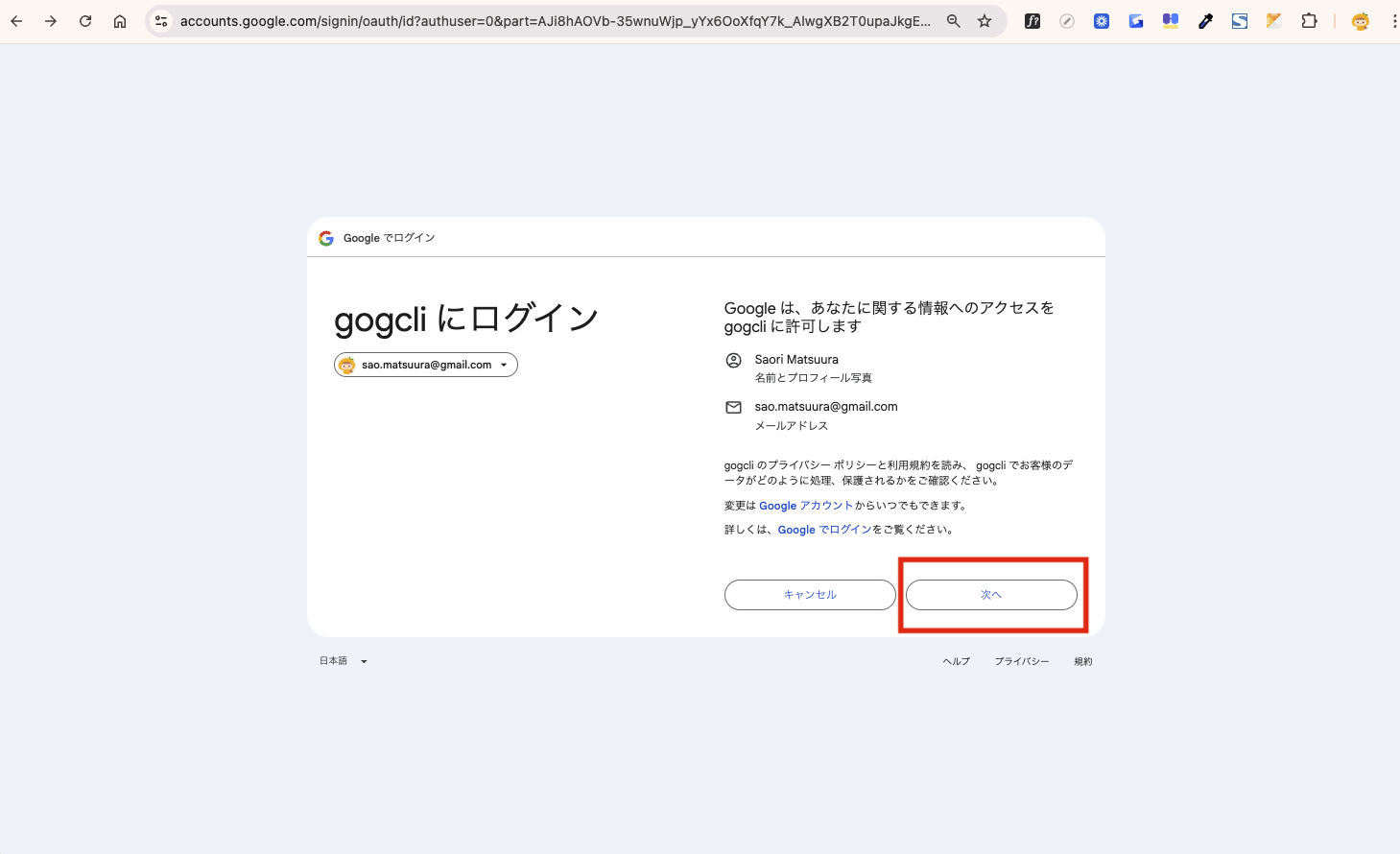Click the address bar URL field

coord(556,21)
